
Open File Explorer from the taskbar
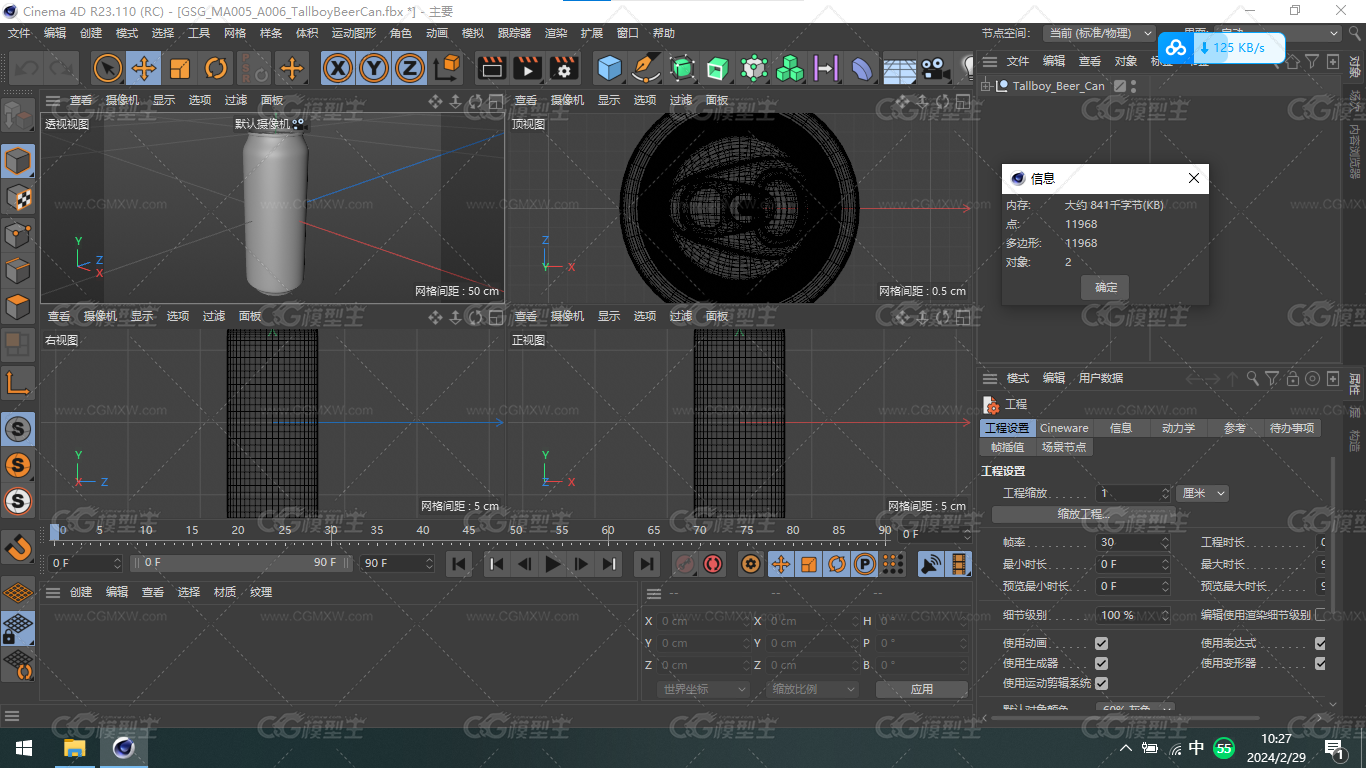75,748
